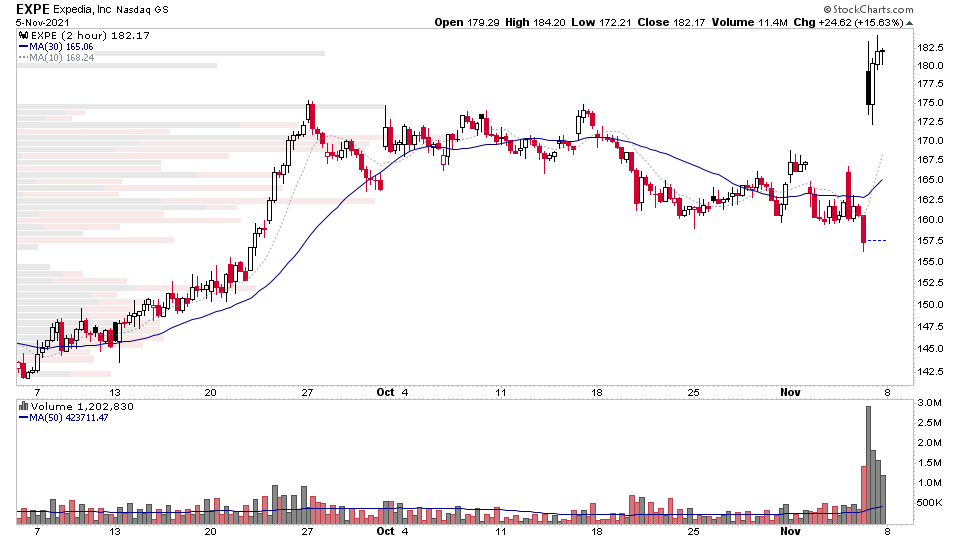Click the 157.5 price axis label
960x540 pixels.
pos(931,241)
